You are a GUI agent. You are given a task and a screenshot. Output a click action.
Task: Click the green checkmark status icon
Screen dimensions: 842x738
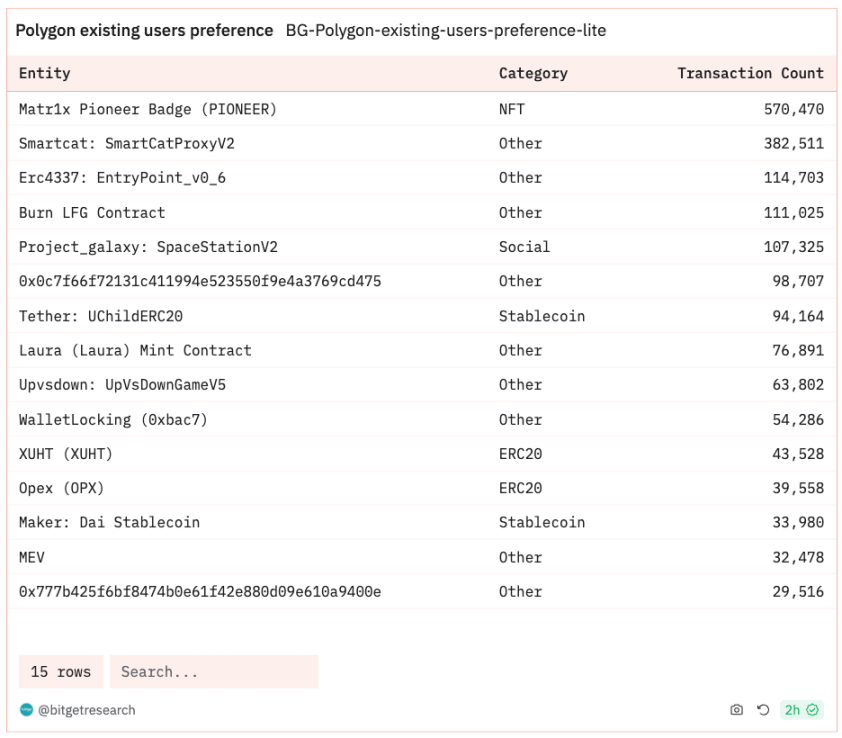(x=812, y=710)
